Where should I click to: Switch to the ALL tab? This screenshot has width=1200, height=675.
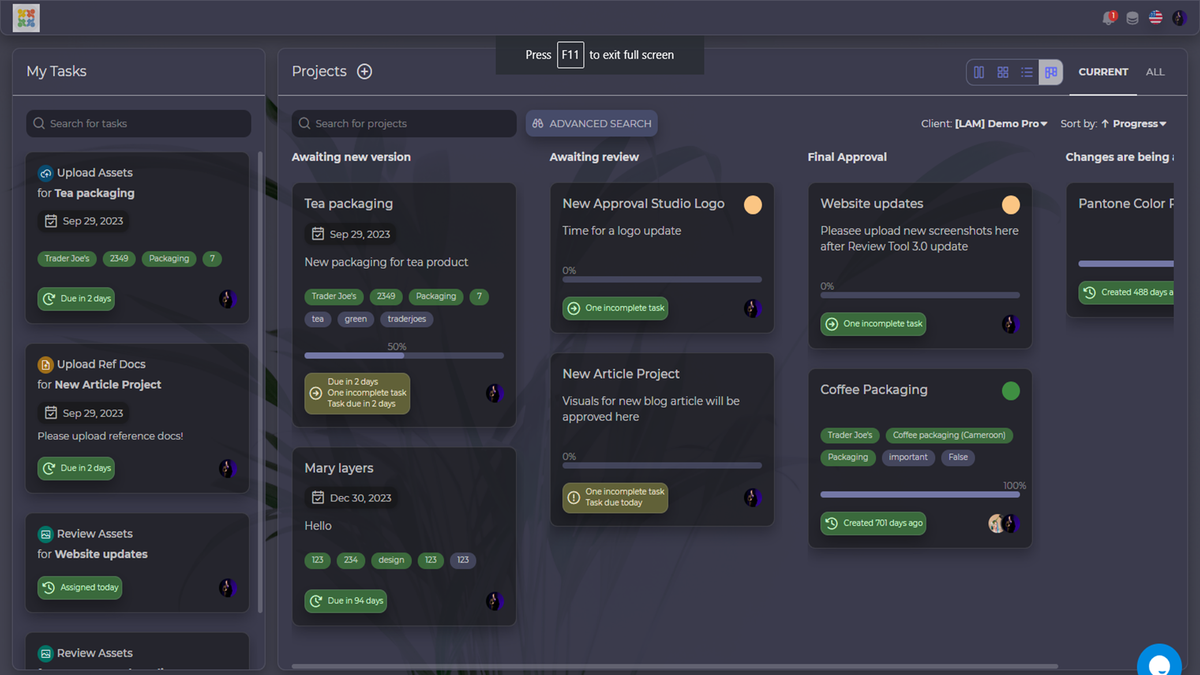pyautogui.click(x=1155, y=71)
